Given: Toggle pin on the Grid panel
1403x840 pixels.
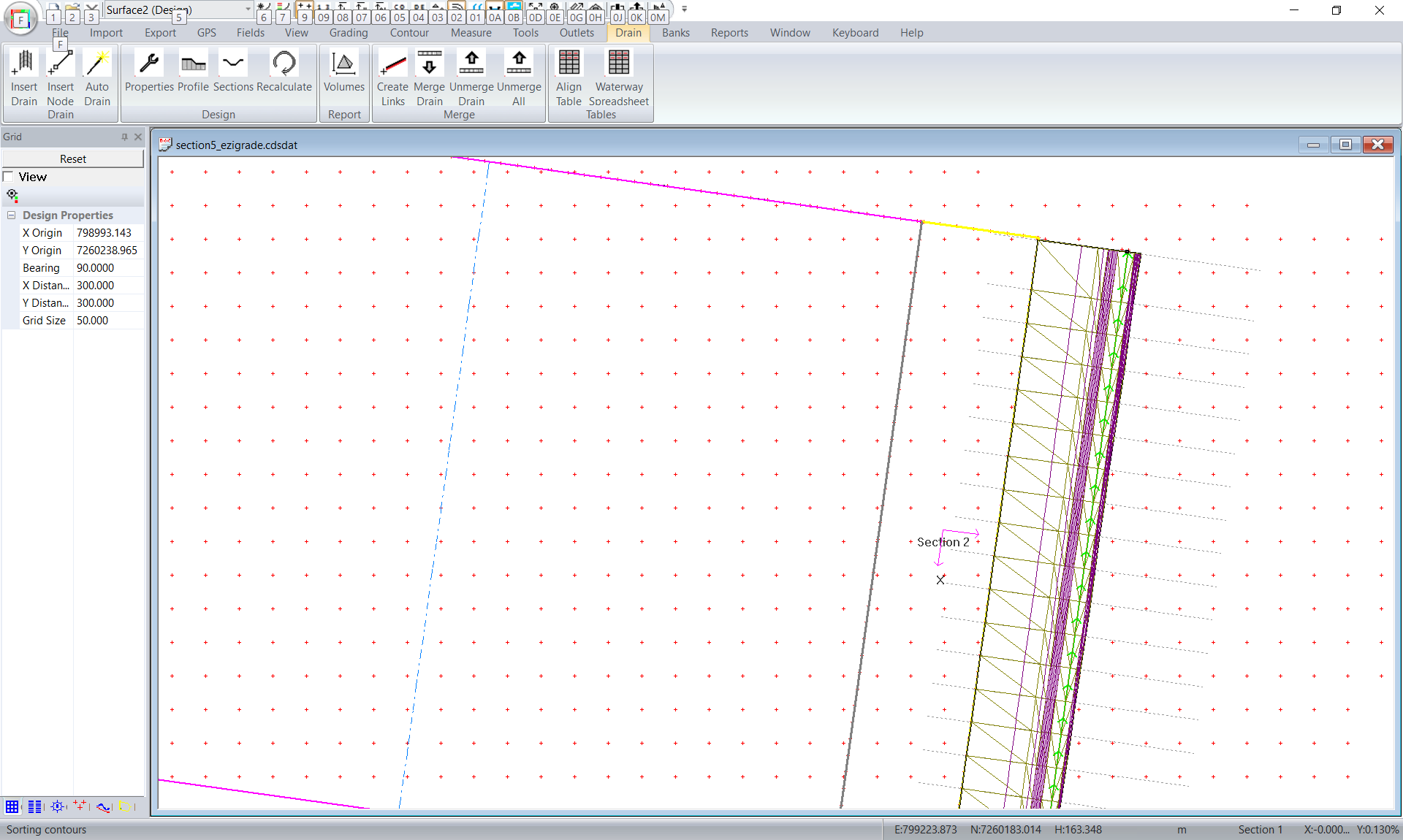Looking at the screenshot, I should pyautogui.click(x=124, y=137).
